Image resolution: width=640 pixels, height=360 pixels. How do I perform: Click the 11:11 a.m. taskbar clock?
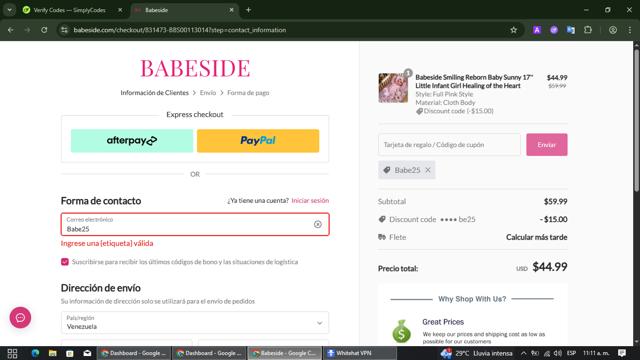(596, 353)
